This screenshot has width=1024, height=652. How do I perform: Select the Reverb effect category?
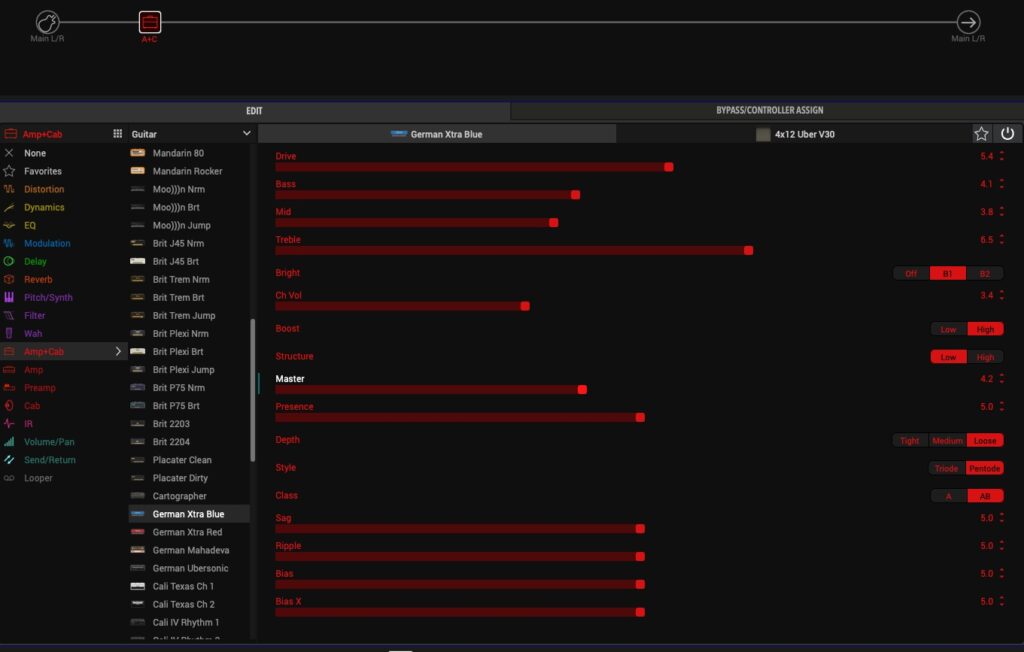coord(38,279)
